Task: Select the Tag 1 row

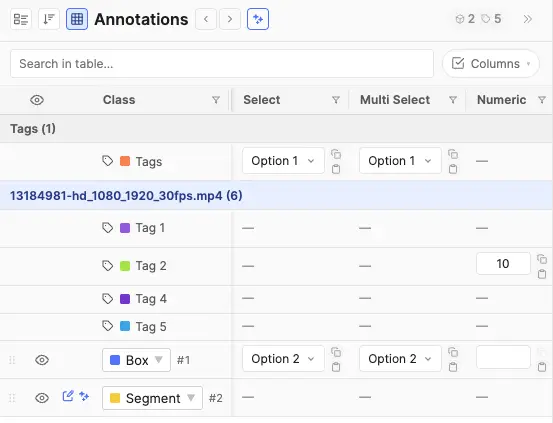Action: (276, 228)
